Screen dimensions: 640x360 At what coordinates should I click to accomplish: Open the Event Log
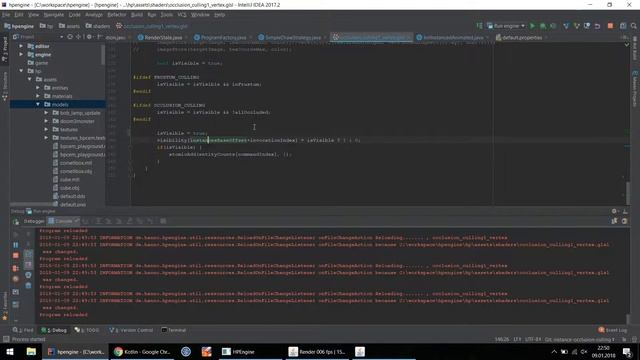(613, 330)
